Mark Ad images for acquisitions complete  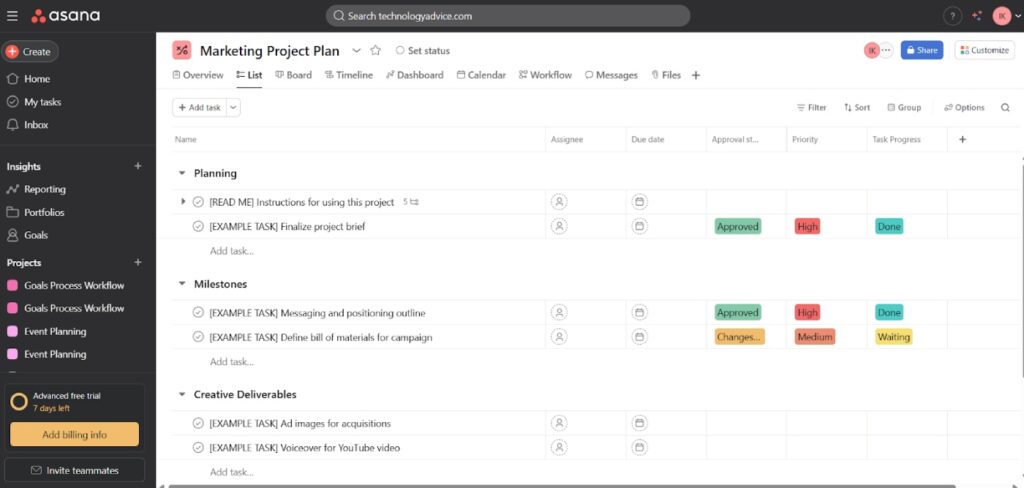199,423
